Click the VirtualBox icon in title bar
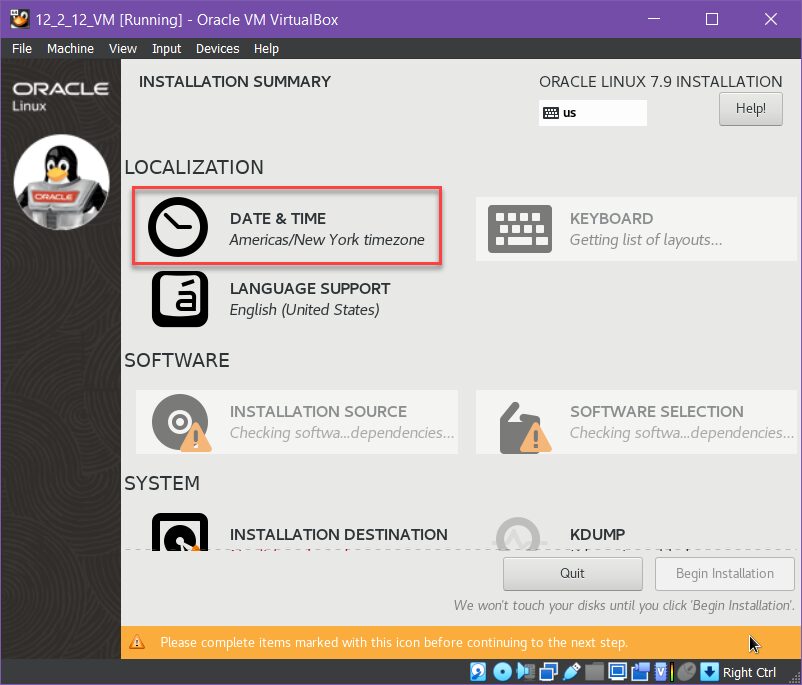This screenshot has height=685, width=802. 20,19
